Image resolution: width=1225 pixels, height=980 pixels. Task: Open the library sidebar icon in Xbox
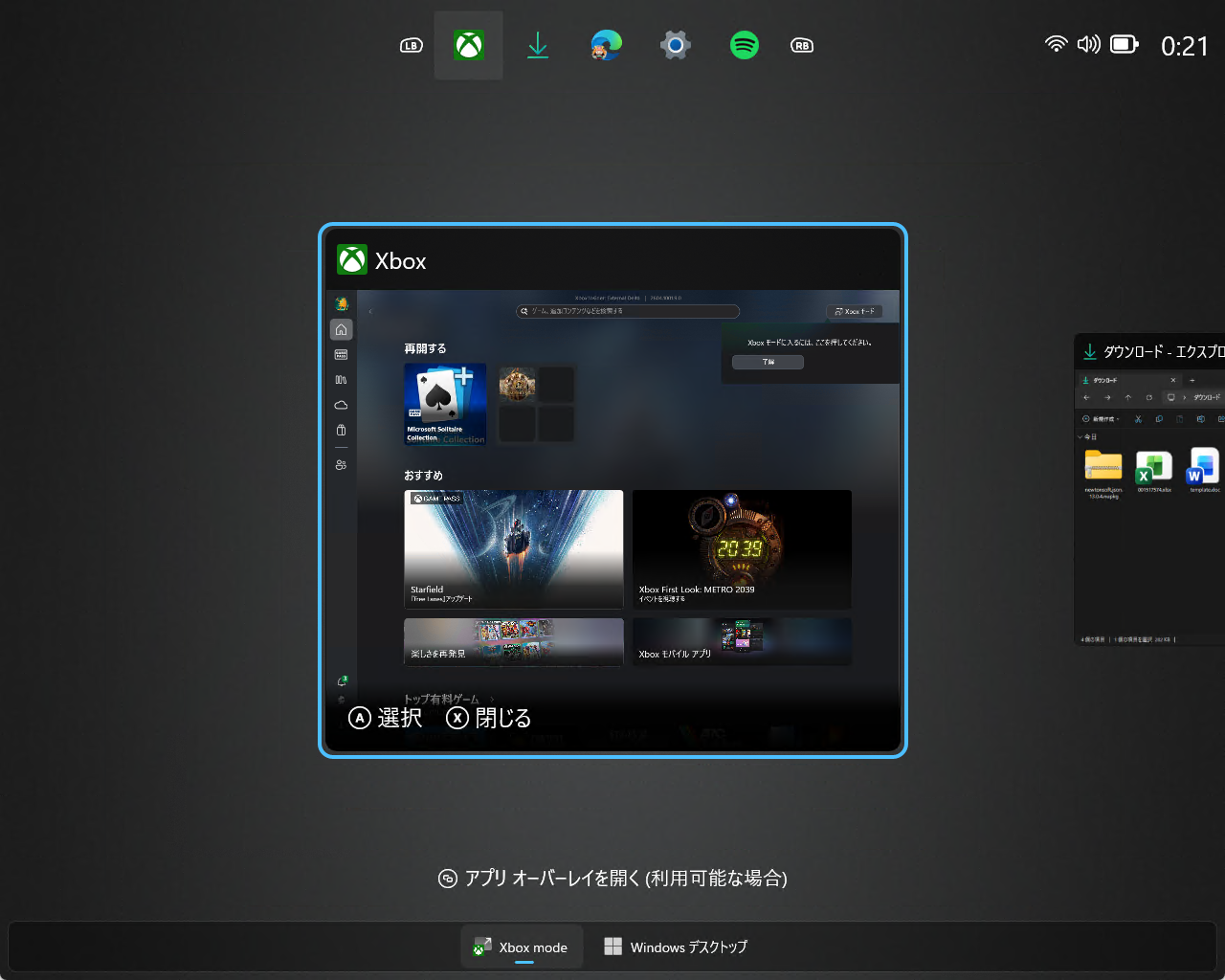click(x=341, y=380)
